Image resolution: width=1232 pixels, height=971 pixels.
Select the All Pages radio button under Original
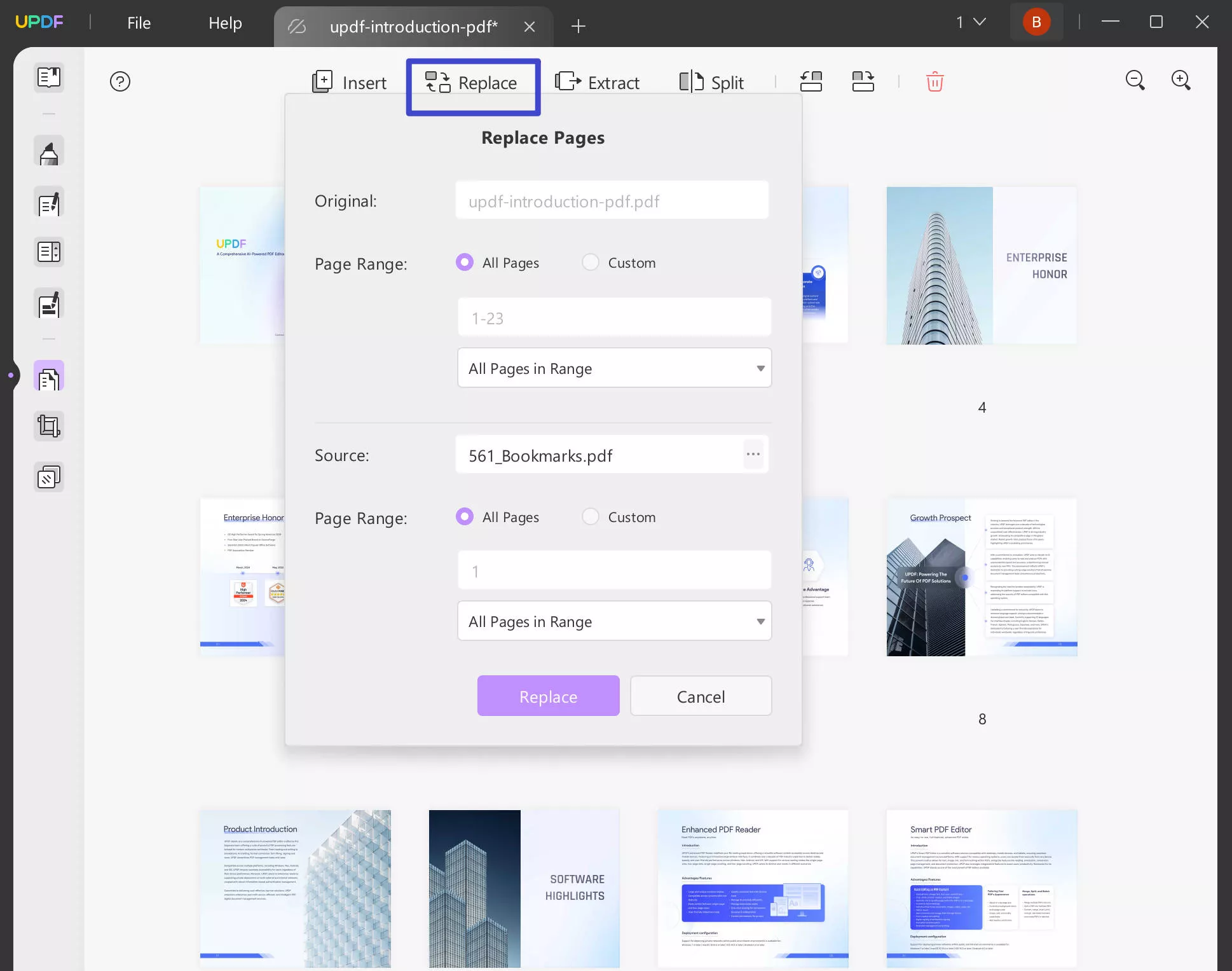(464, 262)
